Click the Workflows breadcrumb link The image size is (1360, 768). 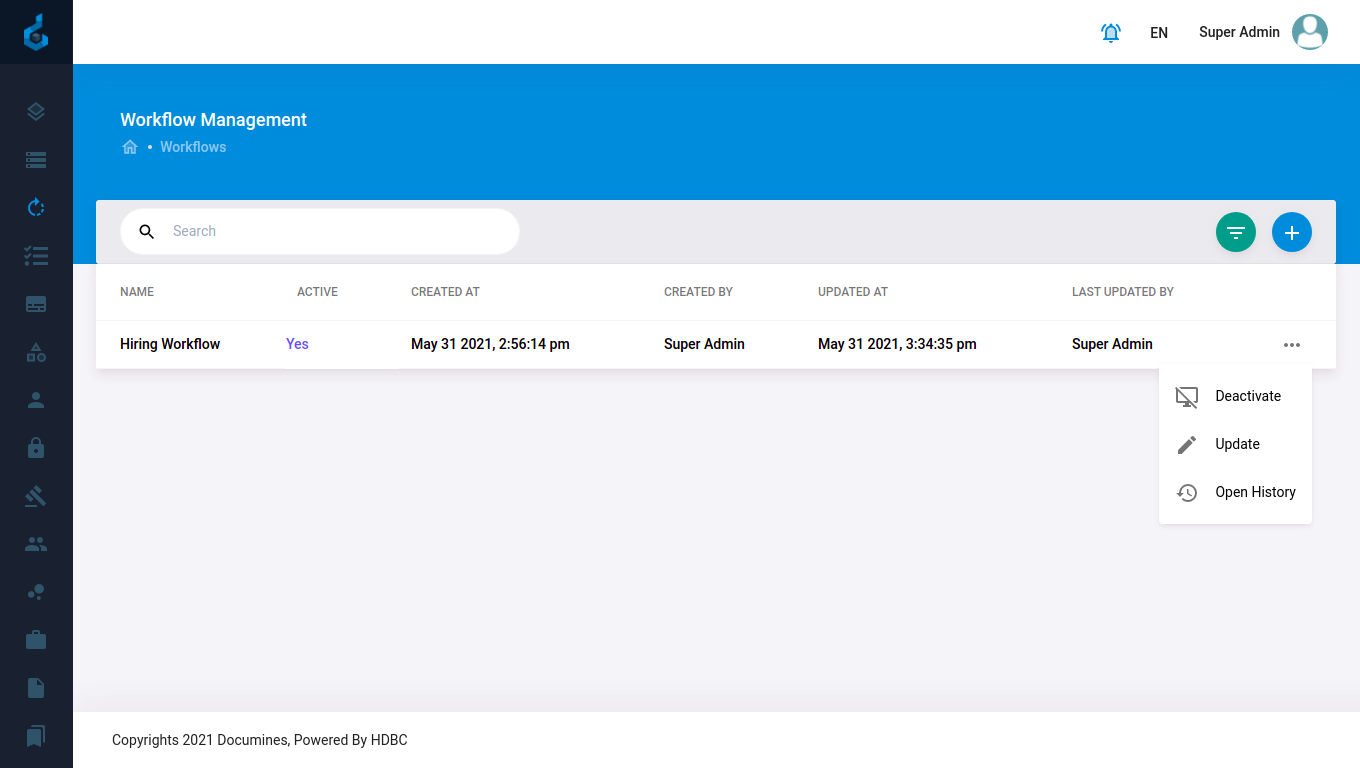193,147
